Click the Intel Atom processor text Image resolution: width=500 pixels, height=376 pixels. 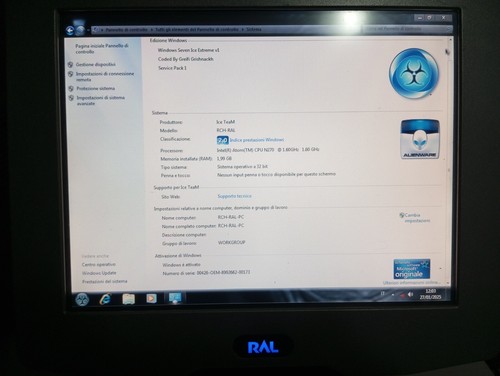point(268,150)
